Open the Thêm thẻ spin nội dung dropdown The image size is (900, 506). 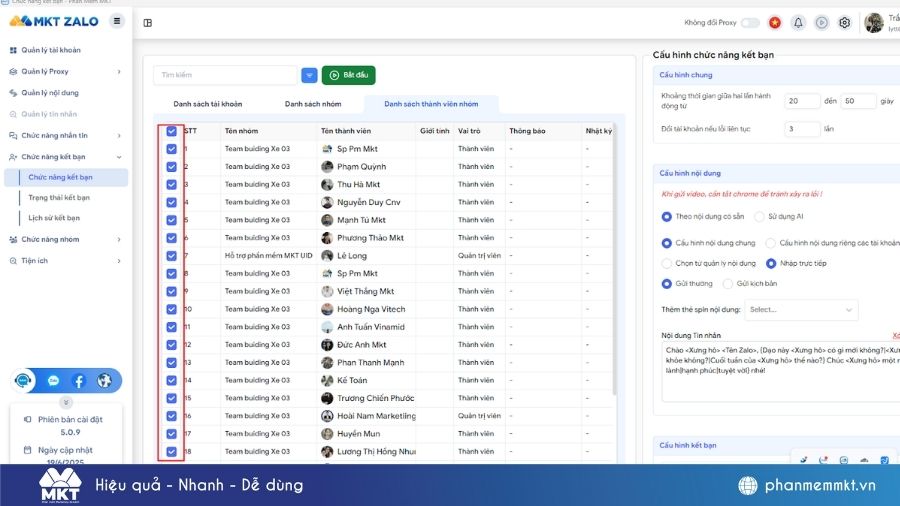[800, 310]
